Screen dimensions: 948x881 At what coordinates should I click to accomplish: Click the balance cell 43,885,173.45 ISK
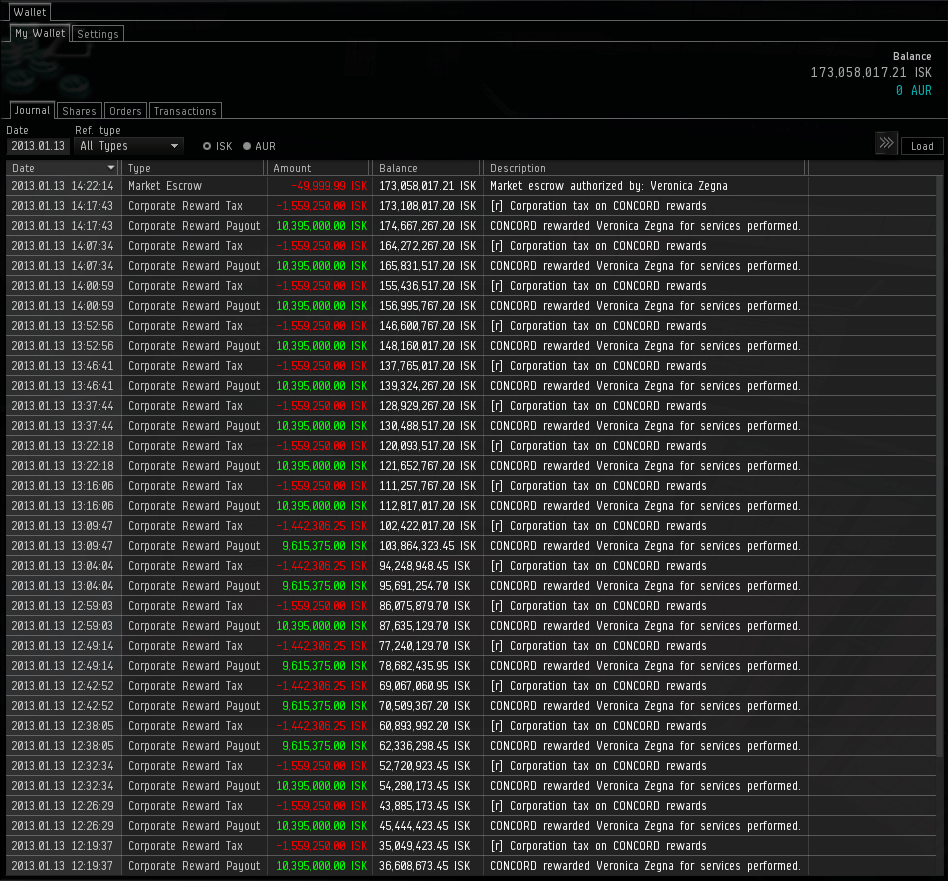click(x=424, y=805)
